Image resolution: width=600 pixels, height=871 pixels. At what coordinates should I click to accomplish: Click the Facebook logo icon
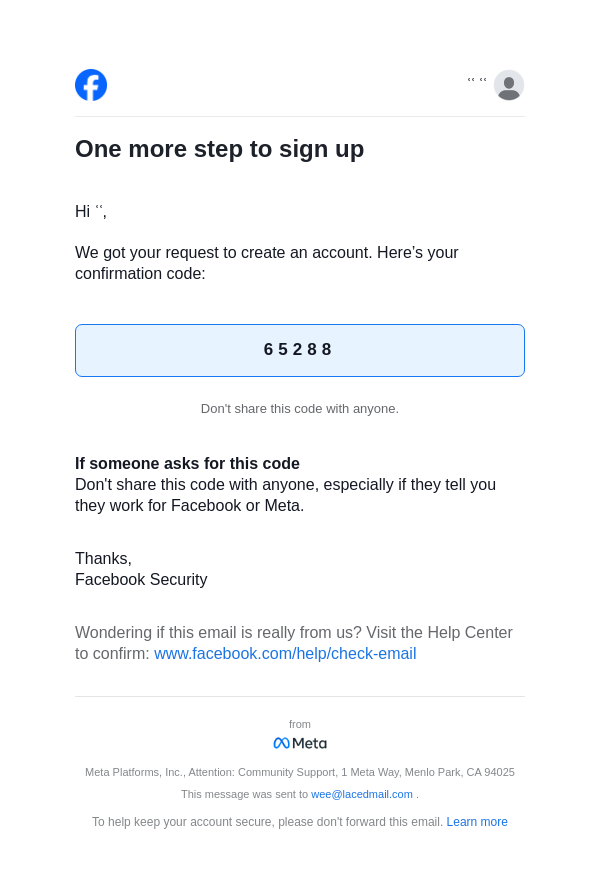91,85
